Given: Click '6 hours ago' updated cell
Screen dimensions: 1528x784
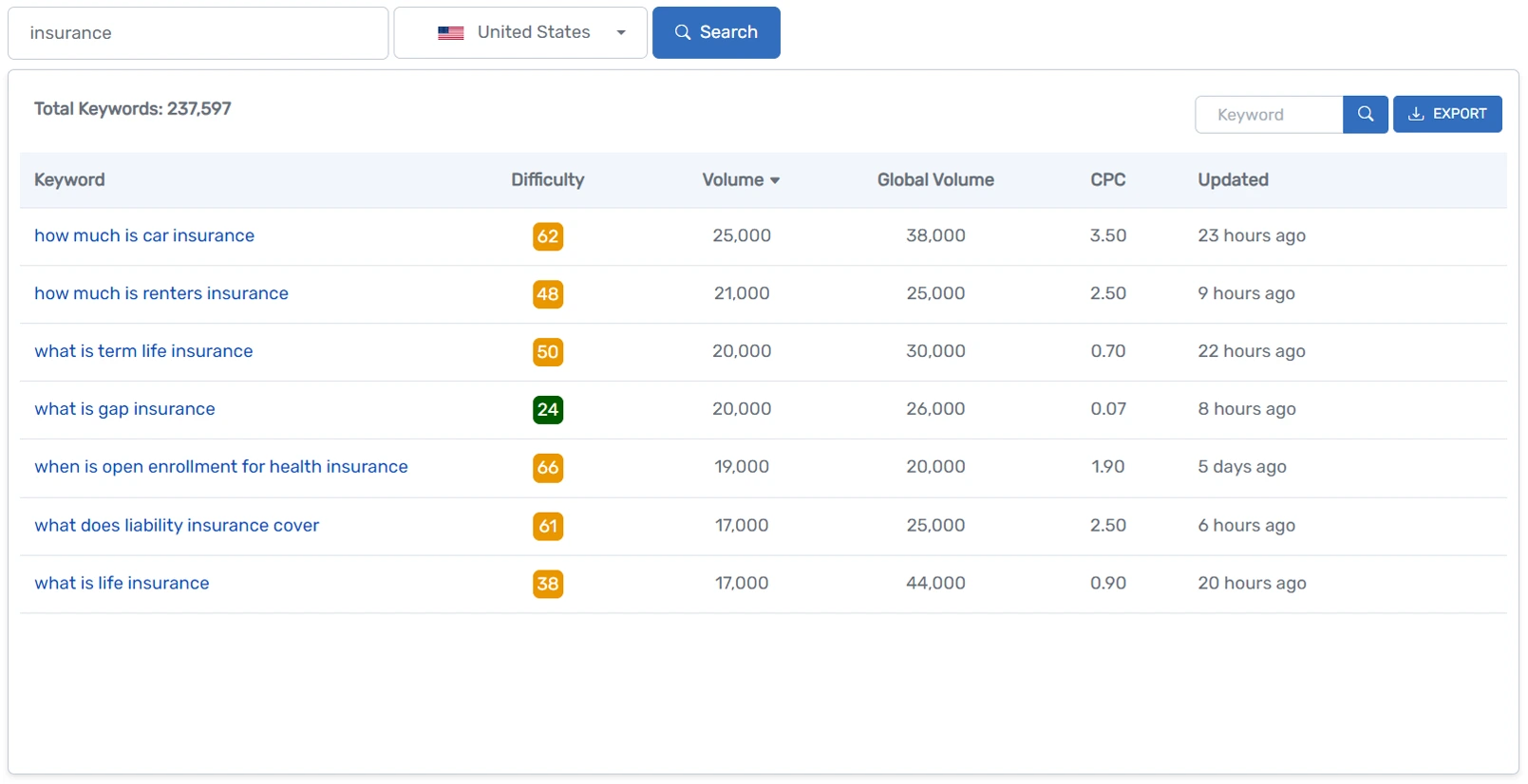Looking at the screenshot, I should pyautogui.click(x=1246, y=526).
